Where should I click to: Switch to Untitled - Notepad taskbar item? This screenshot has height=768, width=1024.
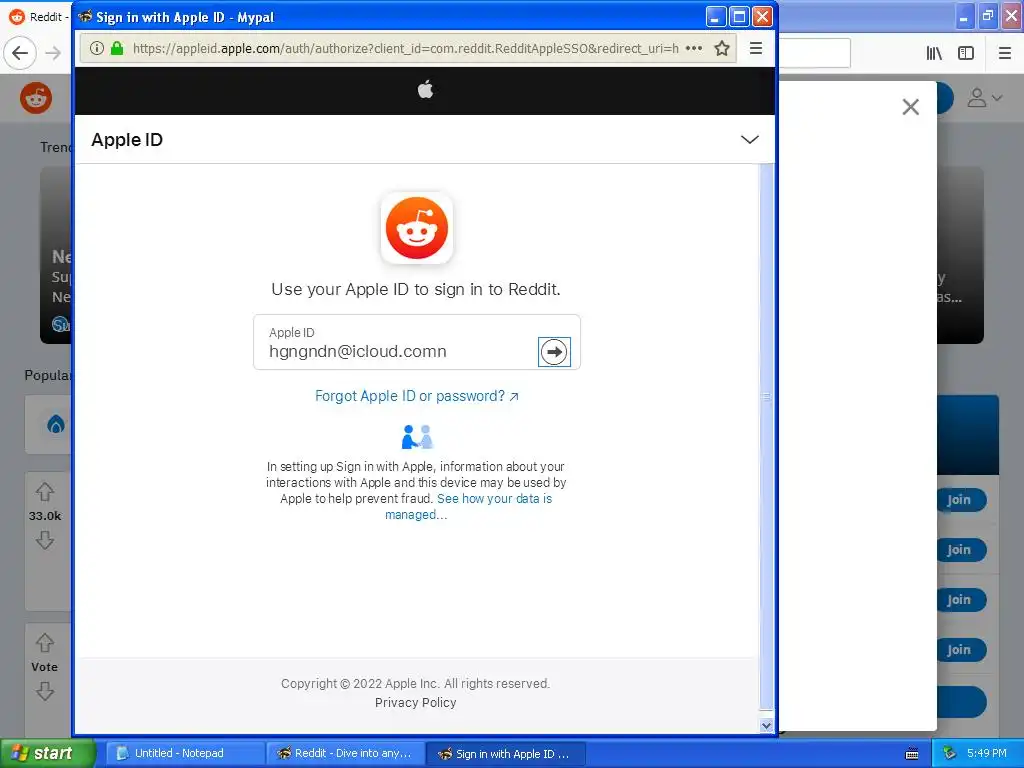[x=184, y=753]
